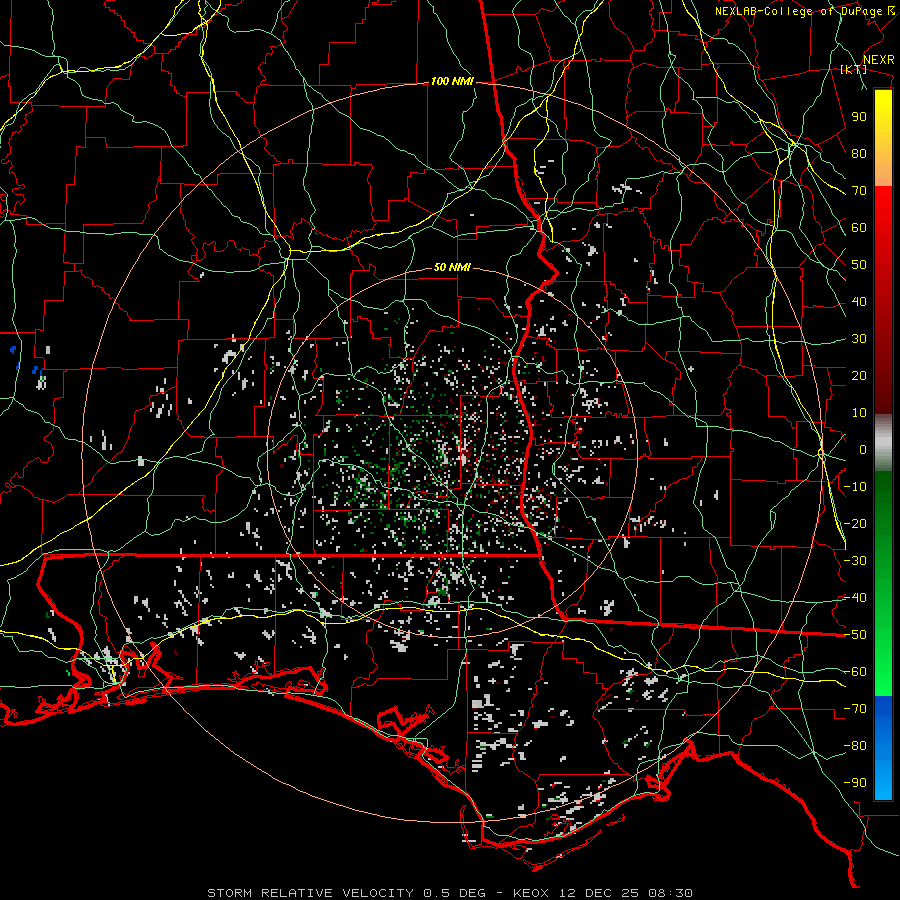Viewport: 900px width, 900px height.
Task: Click the -70 value on the velocity scale
Action: coord(856,709)
